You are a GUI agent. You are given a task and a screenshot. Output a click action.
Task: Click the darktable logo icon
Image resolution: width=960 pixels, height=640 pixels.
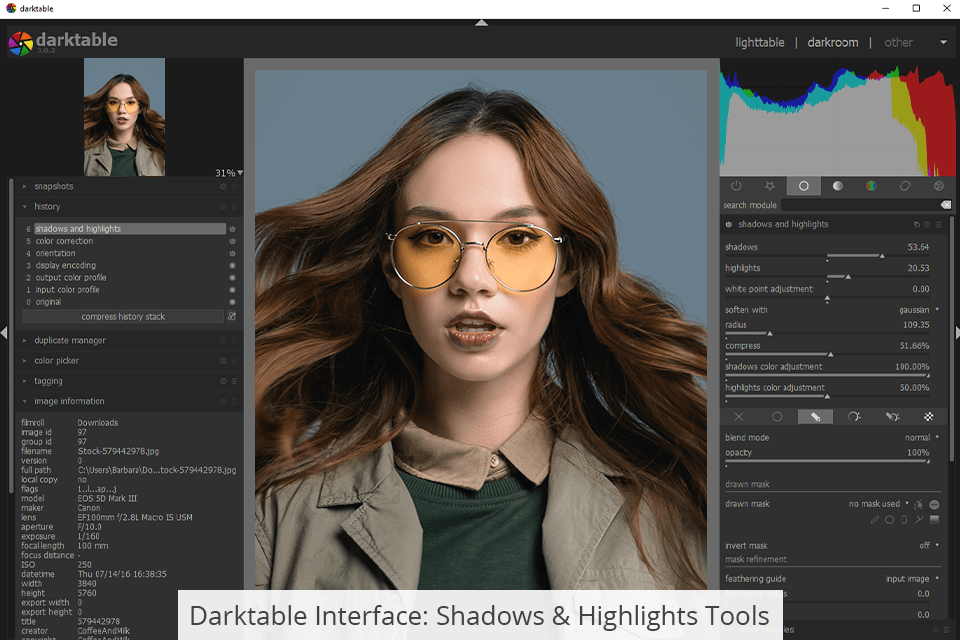(20, 43)
